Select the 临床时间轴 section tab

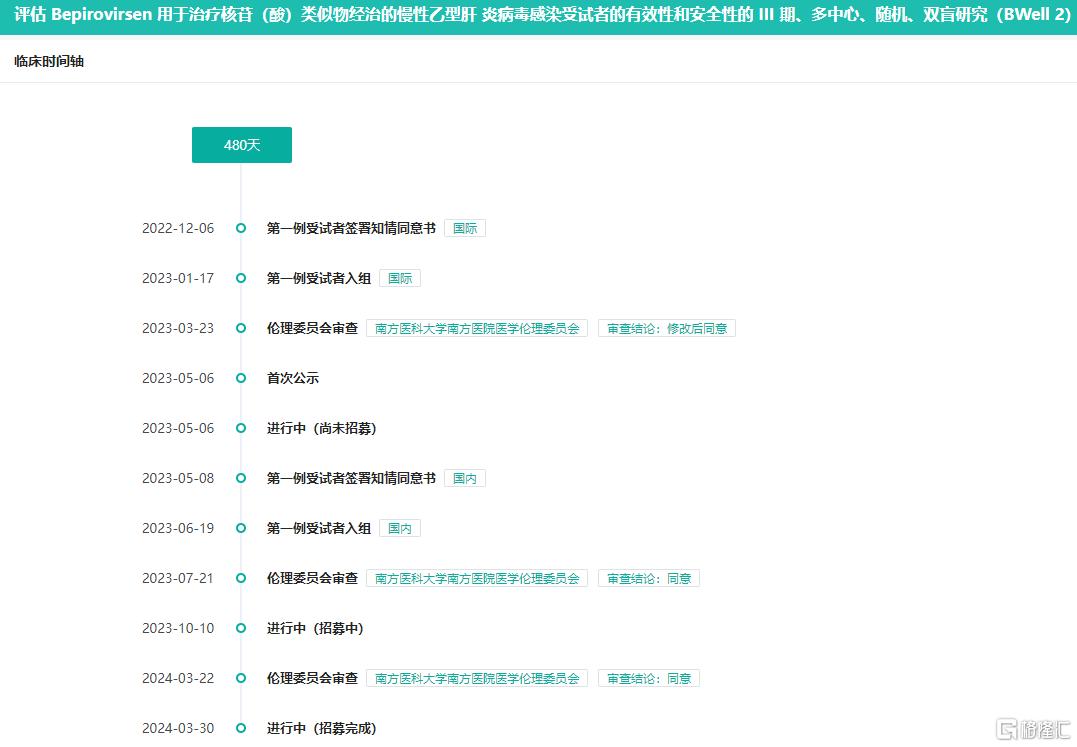tap(49, 61)
